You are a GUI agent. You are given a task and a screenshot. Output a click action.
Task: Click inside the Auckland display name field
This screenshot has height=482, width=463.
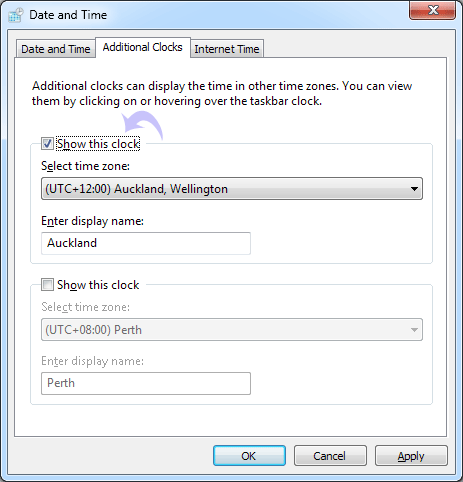146,243
